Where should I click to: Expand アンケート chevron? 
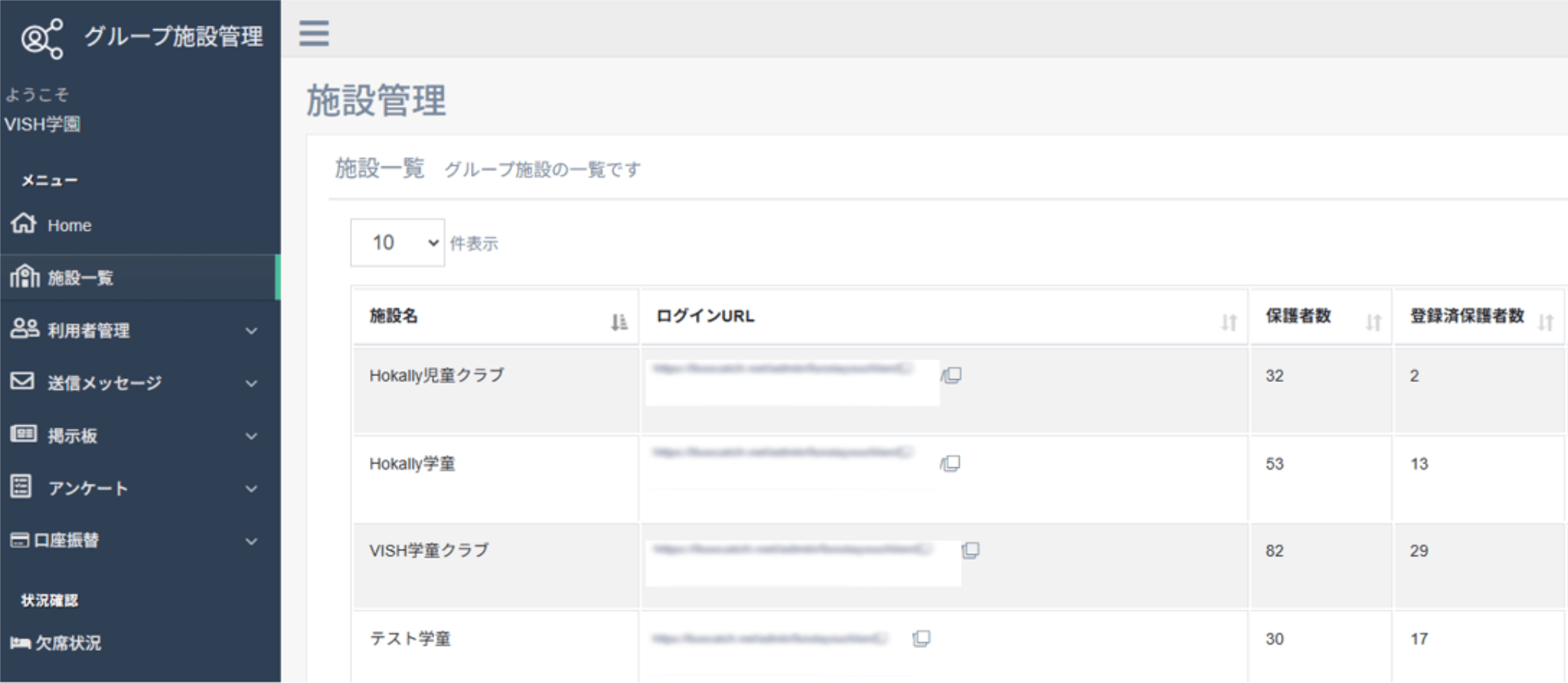pos(252,489)
